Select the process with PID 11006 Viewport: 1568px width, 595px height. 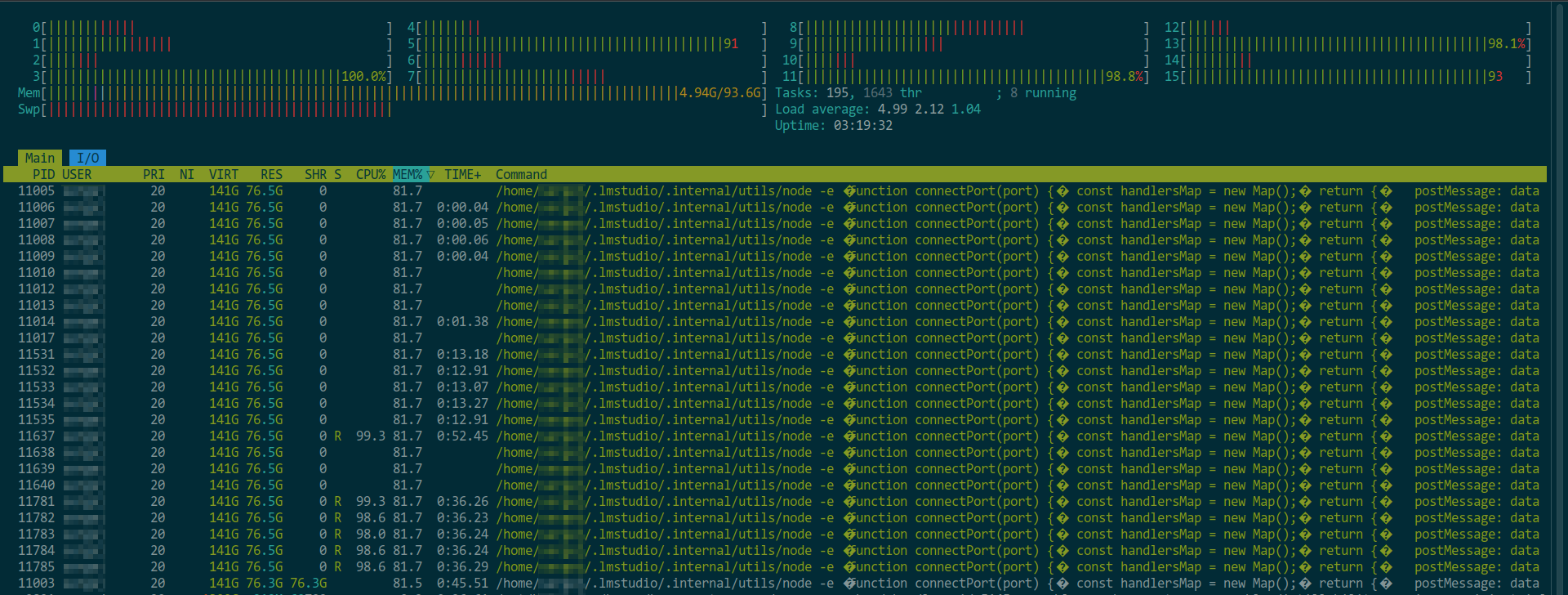click(x=775, y=208)
